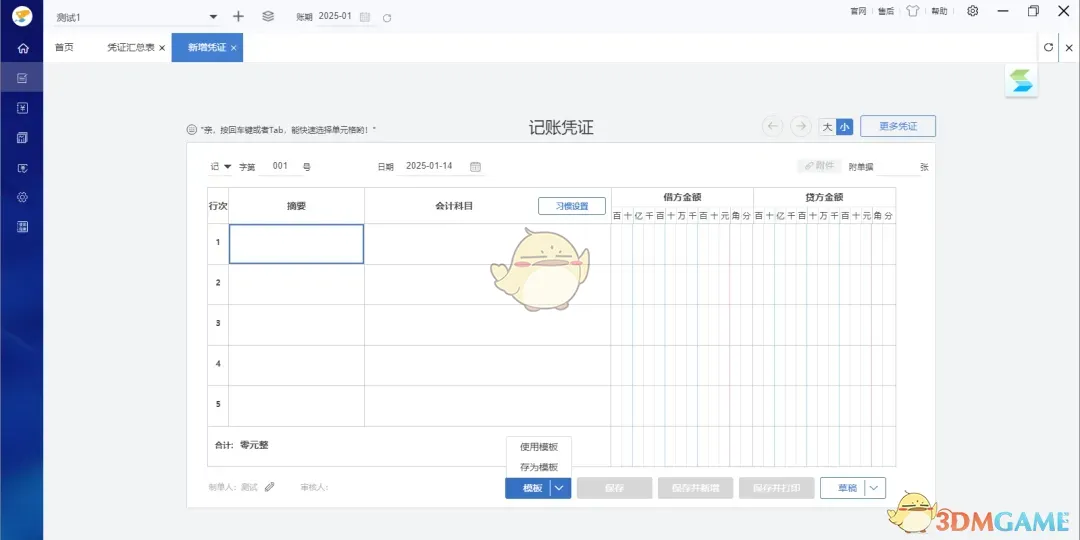Image resolution: width=1080 pixels, height=540 pixels.
Task: Click the 习惯设置 button
Action: click(x=572, y=206)
